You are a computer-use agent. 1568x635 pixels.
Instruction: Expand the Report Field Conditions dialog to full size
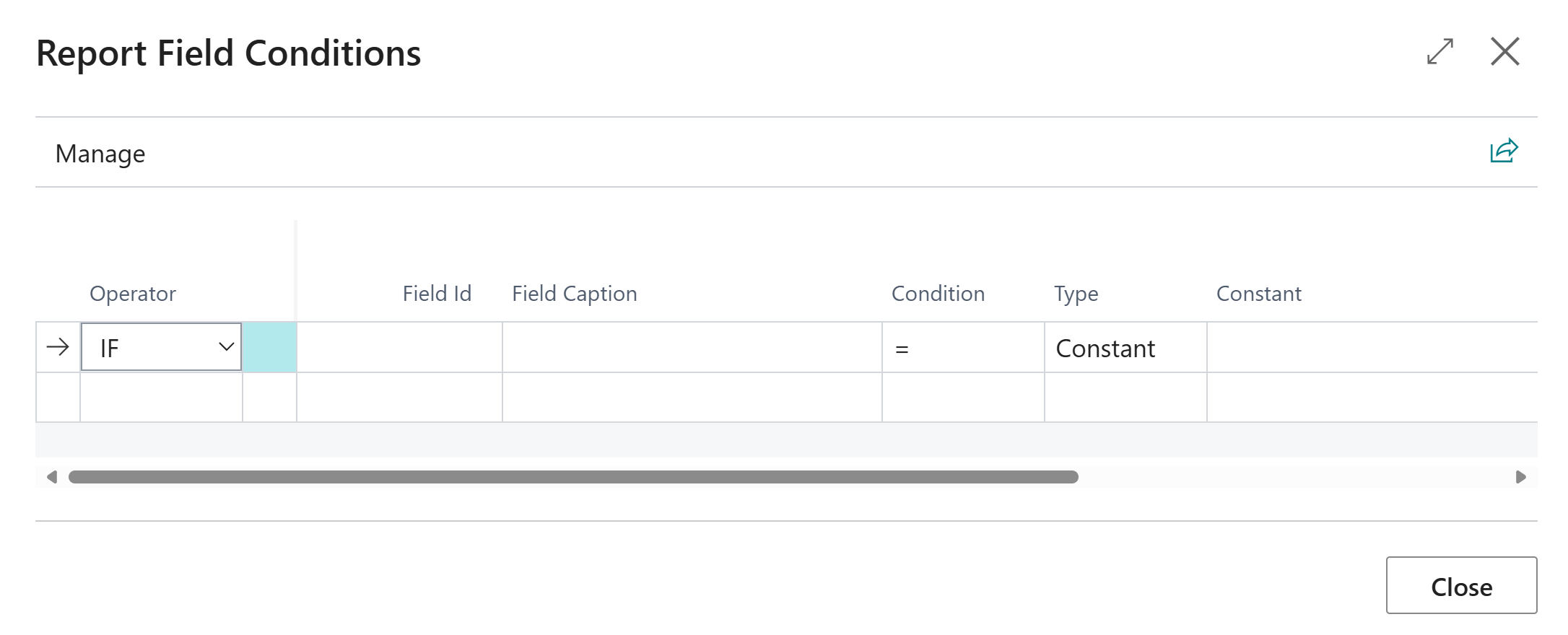pos(1439,51)
